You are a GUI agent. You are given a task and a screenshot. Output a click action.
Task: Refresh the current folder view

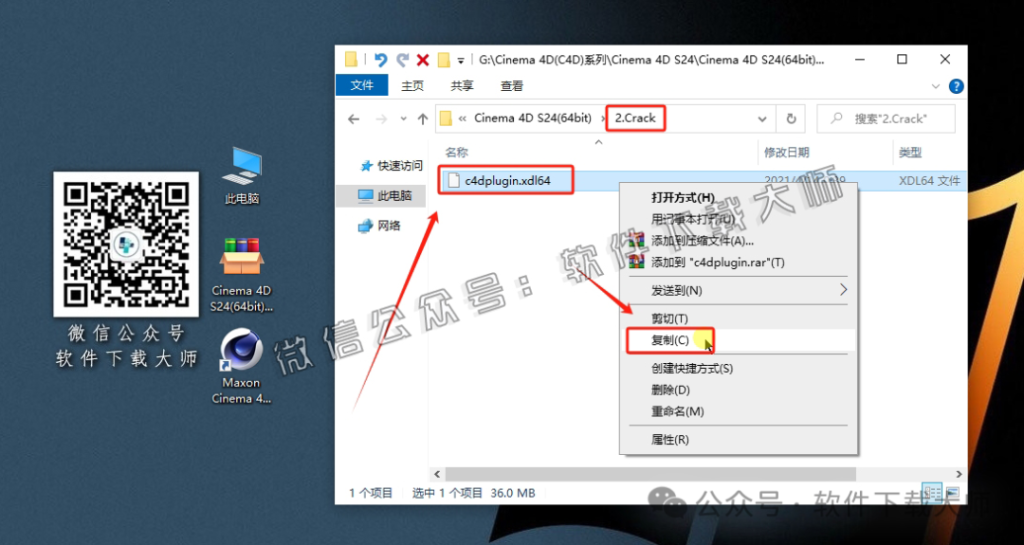pyautogui.click(x=791, y=118)
